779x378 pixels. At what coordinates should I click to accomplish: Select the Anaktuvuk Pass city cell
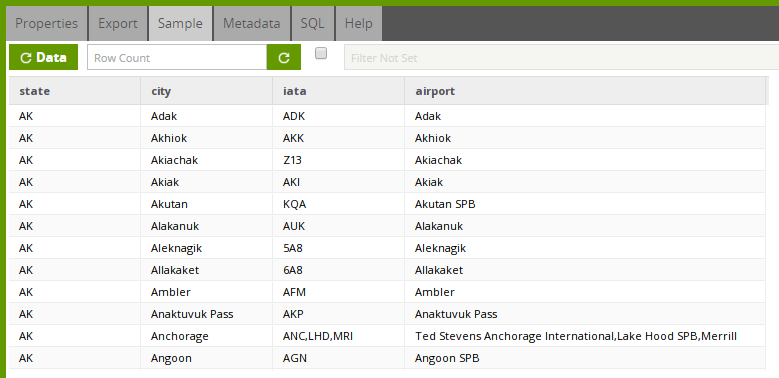click(x=207, y=314)
